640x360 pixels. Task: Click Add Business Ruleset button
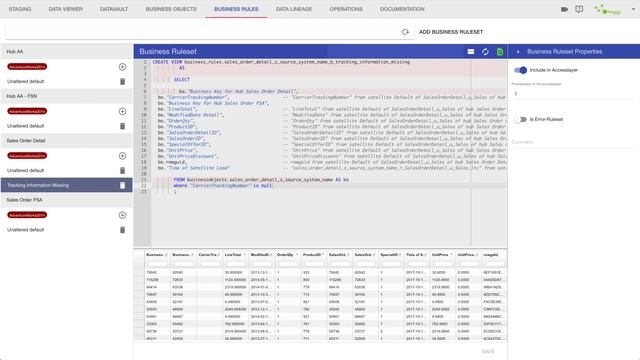pos(451,32)
